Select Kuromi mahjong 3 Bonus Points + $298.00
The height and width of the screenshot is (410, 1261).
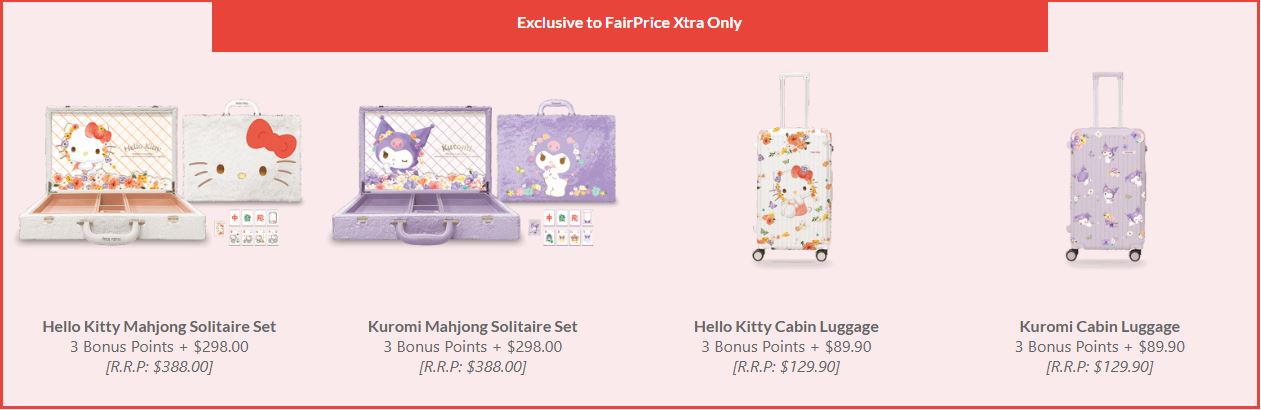pos(473,347)
